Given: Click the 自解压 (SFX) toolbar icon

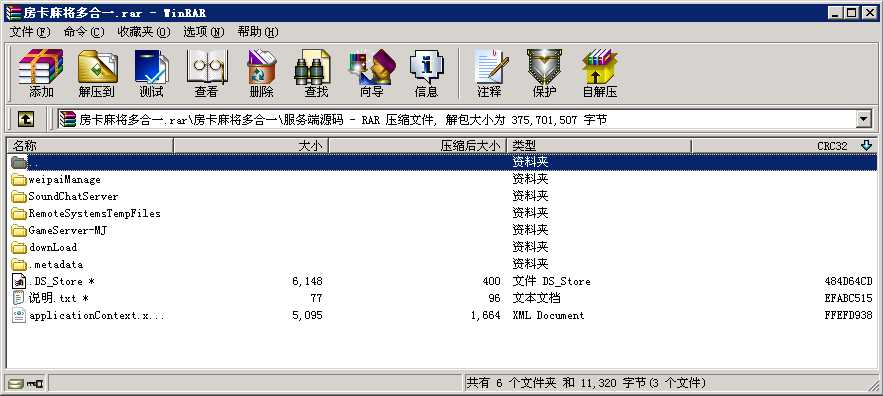Looking at the screenshot, I should click(x=600, y=73).
